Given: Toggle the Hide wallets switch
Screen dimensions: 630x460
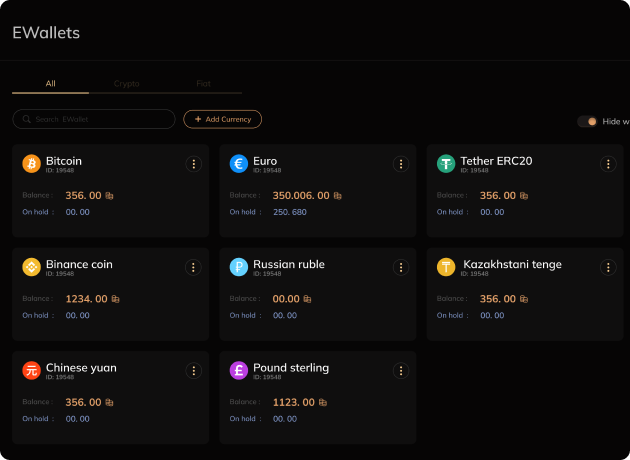Looking at the screenshot, I should pos(587,121).
